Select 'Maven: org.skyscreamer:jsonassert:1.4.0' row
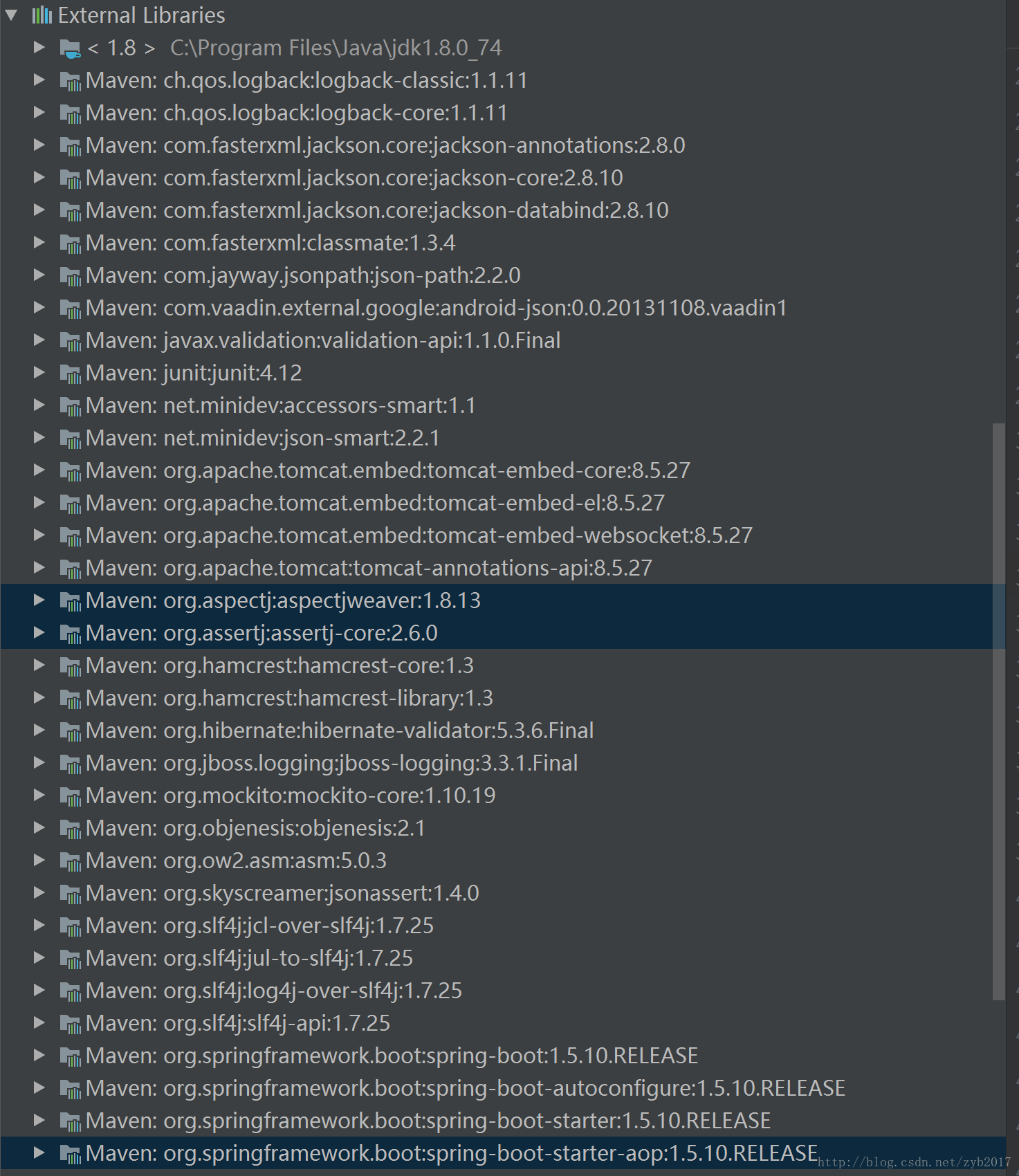 tap(502, 893)
